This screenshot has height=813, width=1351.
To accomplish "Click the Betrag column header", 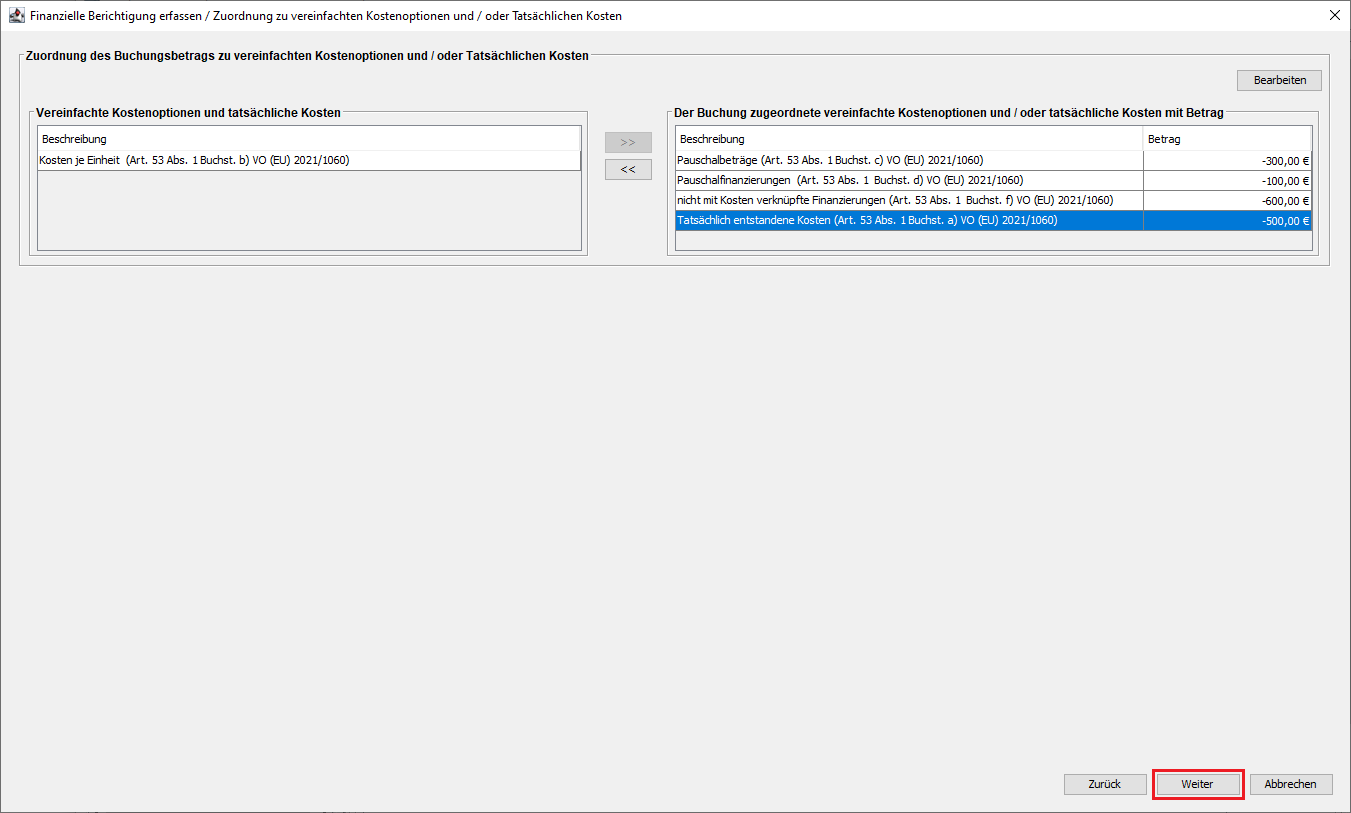I will tap(1226, 139).
